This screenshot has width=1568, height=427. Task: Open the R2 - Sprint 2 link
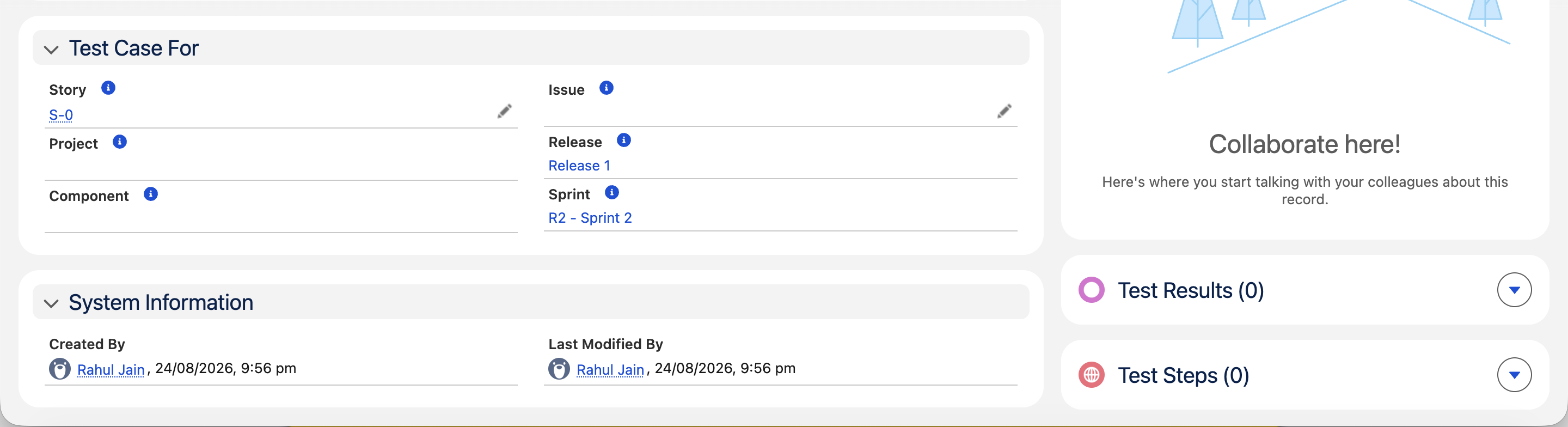[590, 218]
